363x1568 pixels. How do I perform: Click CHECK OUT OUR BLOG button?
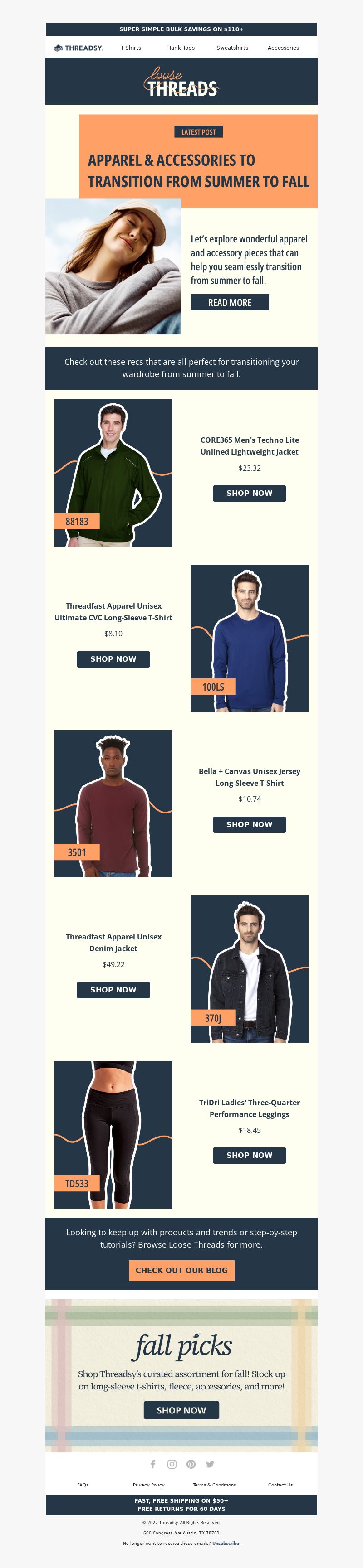181,1270
